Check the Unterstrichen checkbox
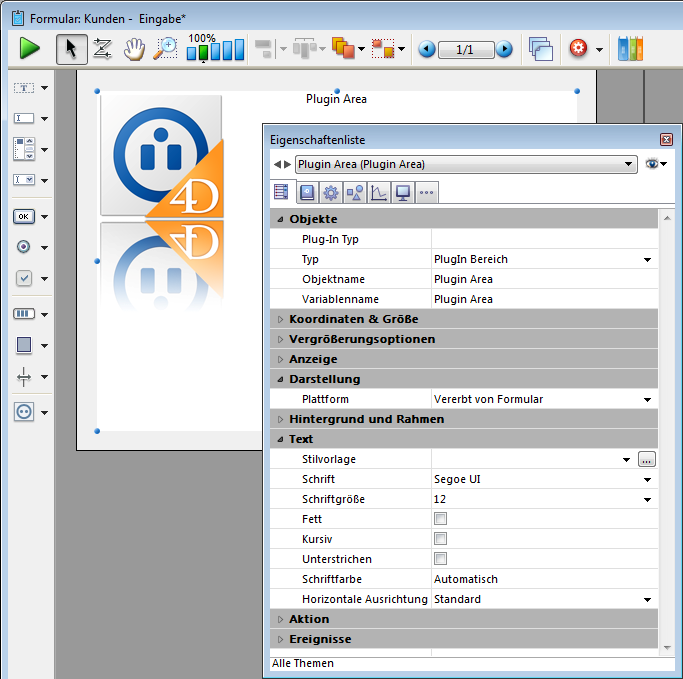The image size is (683, 679). tap(440, 559)
